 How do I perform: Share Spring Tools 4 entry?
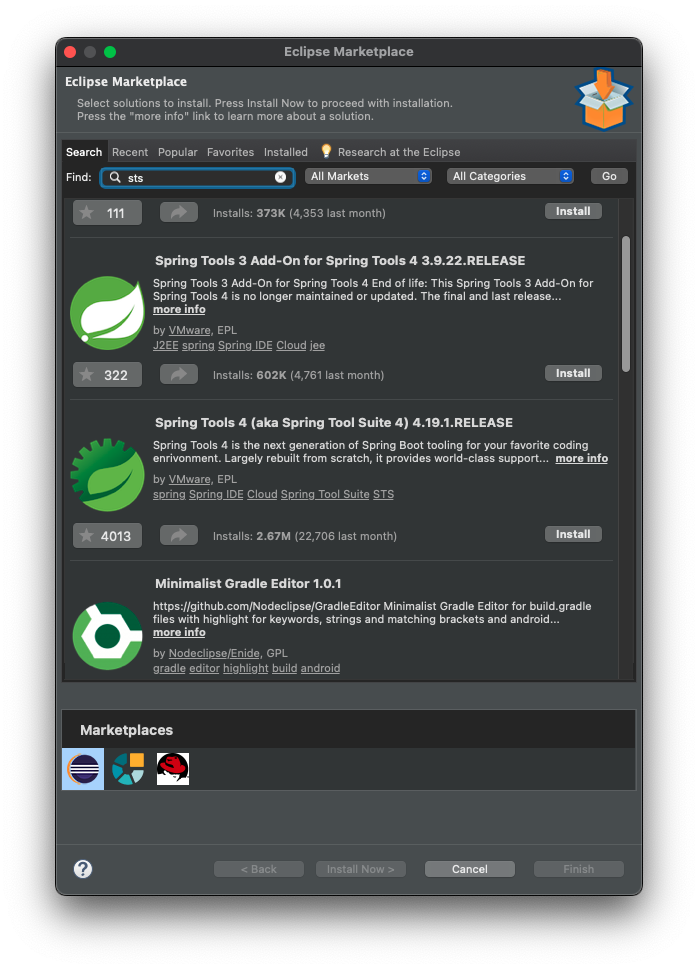[x=179, y=535]
